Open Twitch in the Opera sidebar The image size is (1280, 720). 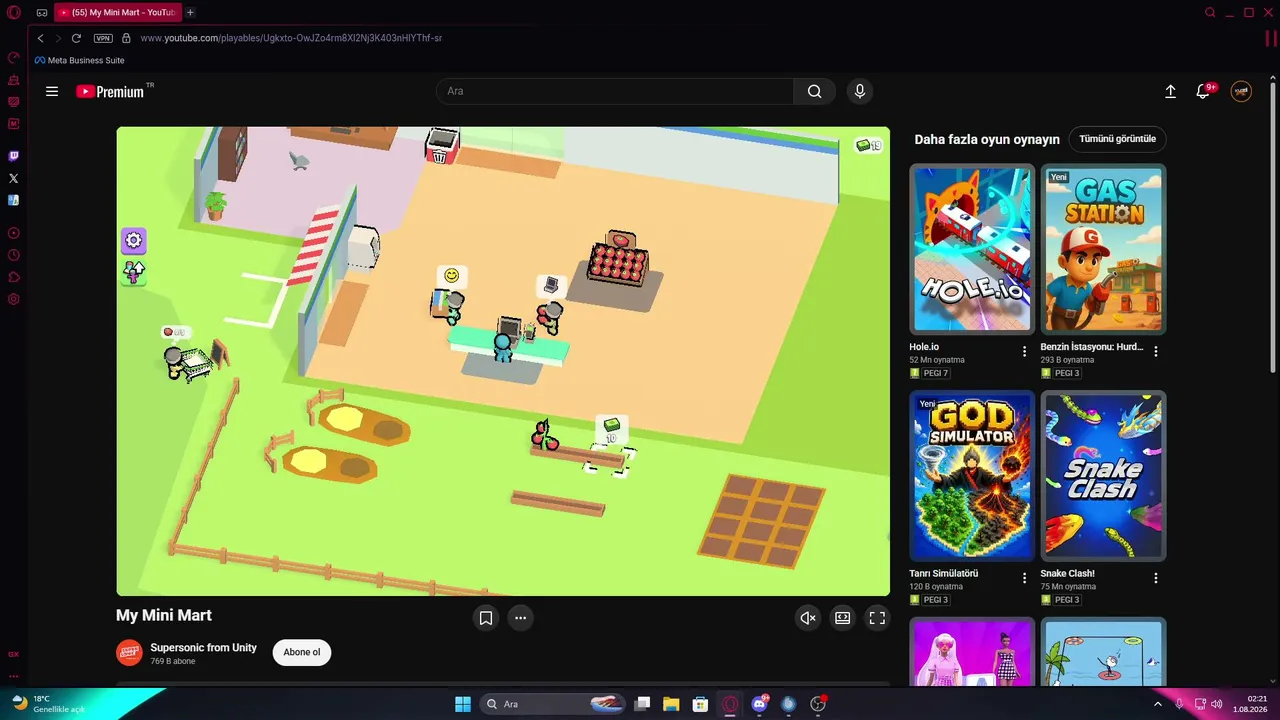13,156
